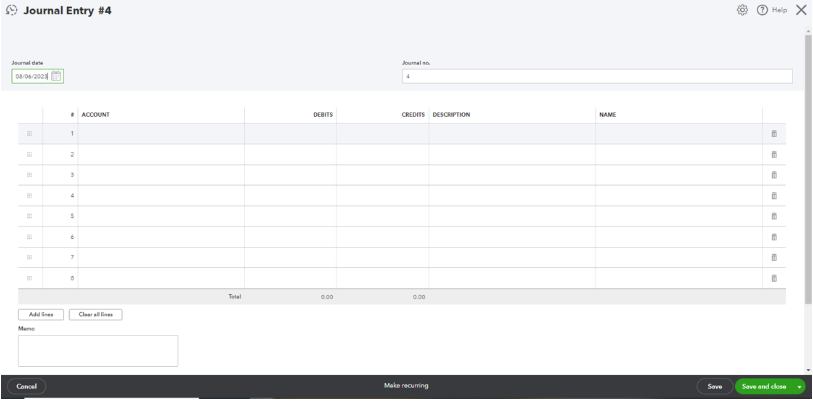Focus the Journal no. field
813x402 pixels.
(x=597, y=76)
